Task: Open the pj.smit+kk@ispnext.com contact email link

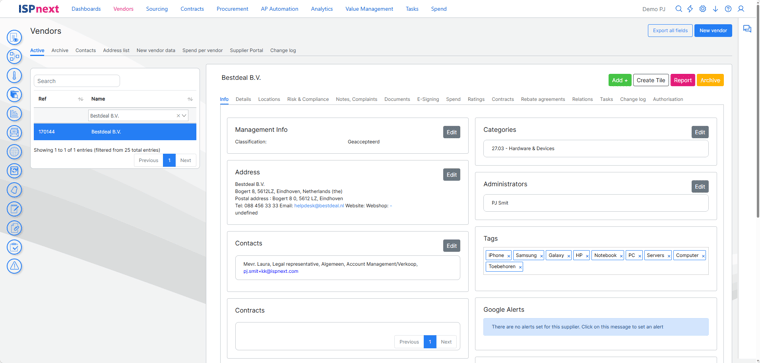Action: coord(270,271)
